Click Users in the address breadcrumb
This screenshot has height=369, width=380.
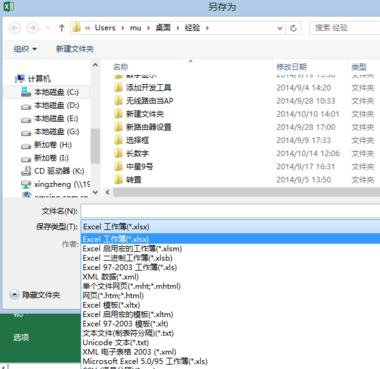[x=105, y=28]
